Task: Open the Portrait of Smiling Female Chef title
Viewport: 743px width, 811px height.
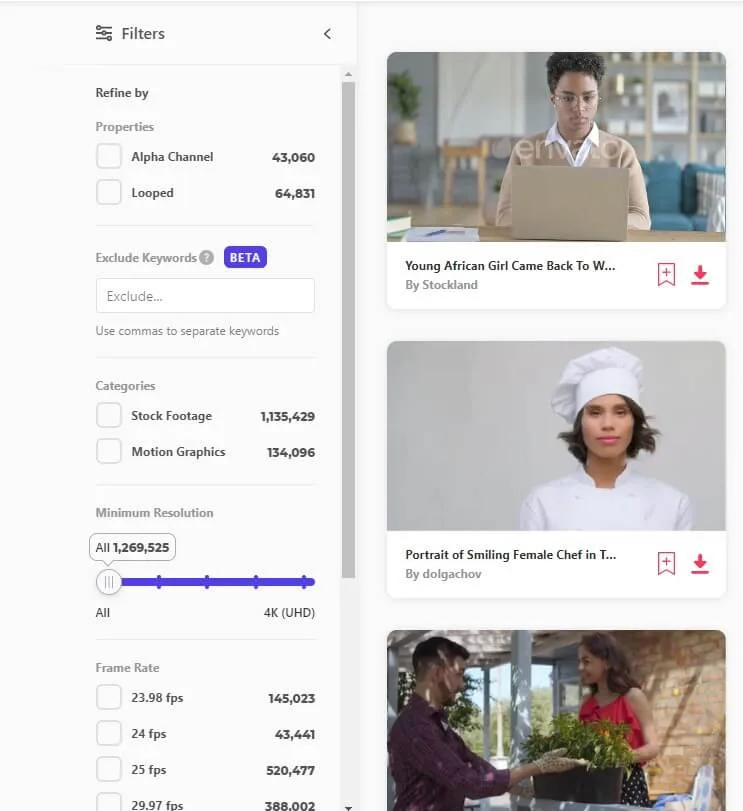Action: tap(511, 555)
